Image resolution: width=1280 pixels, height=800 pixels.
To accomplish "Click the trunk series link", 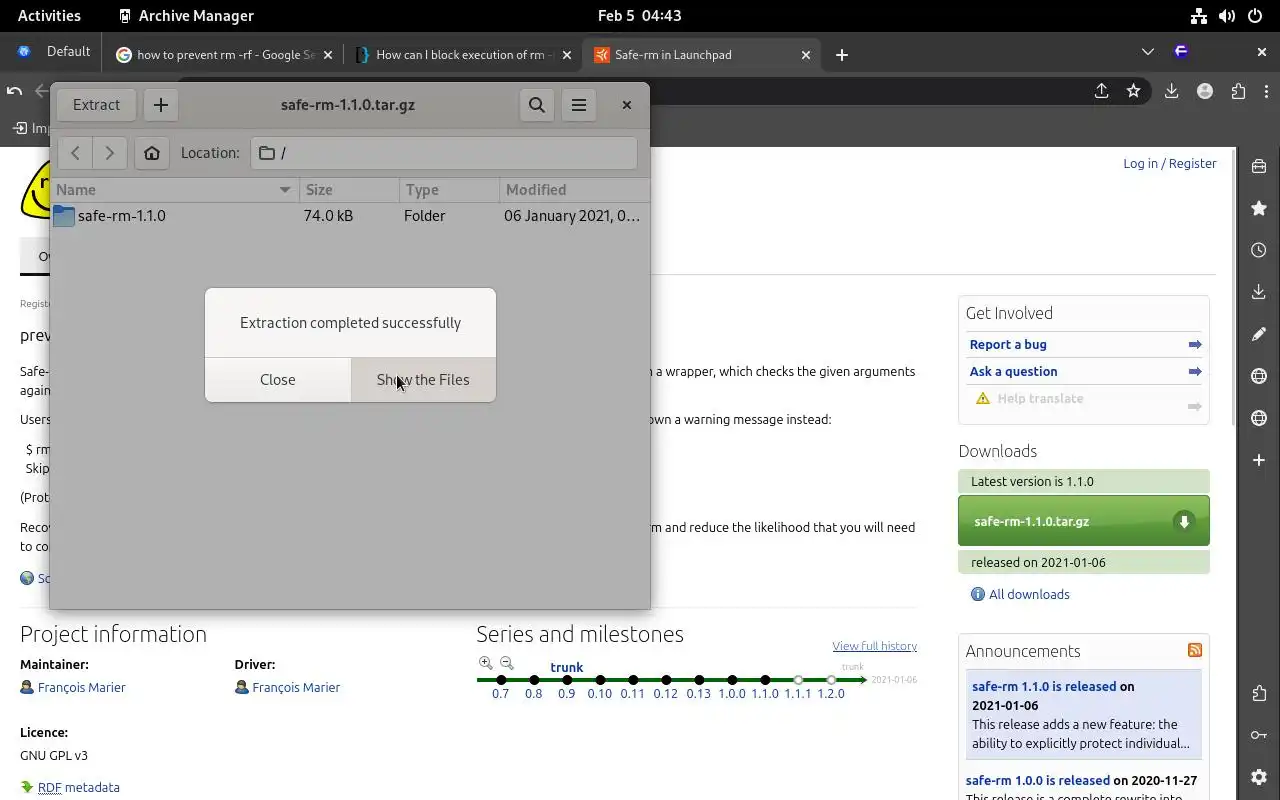I will point(567,667).
